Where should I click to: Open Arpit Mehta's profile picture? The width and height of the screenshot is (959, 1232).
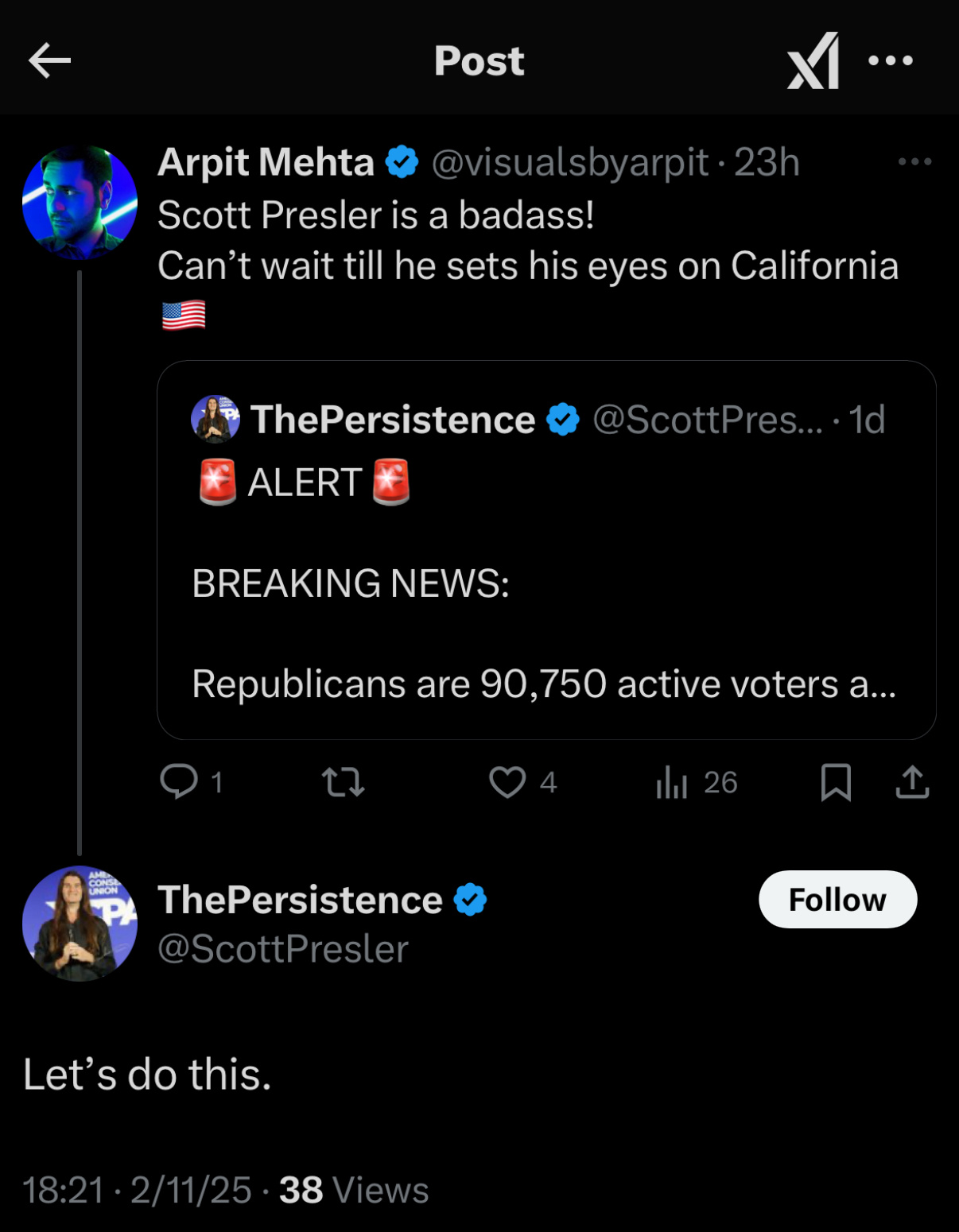pyautogui.click(x=80, y=203)
